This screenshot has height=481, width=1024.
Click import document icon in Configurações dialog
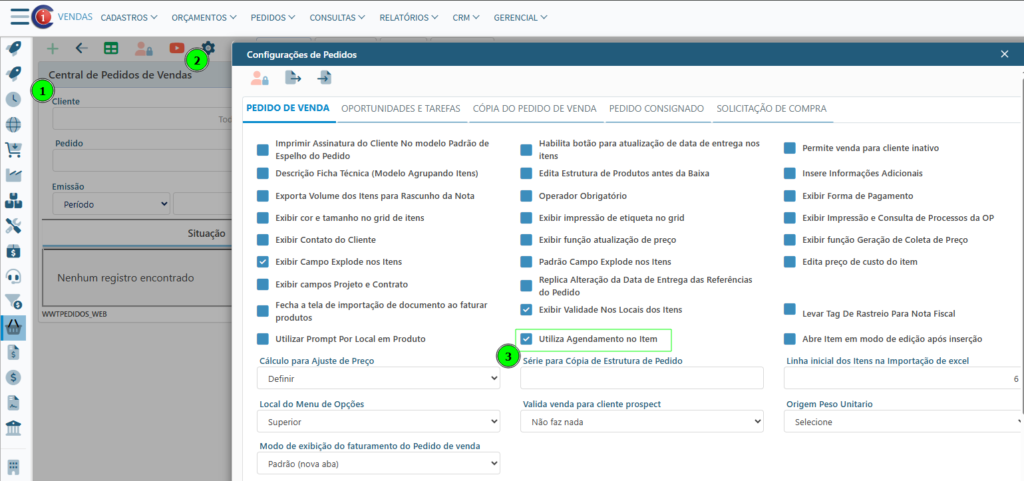click(325, 78)
